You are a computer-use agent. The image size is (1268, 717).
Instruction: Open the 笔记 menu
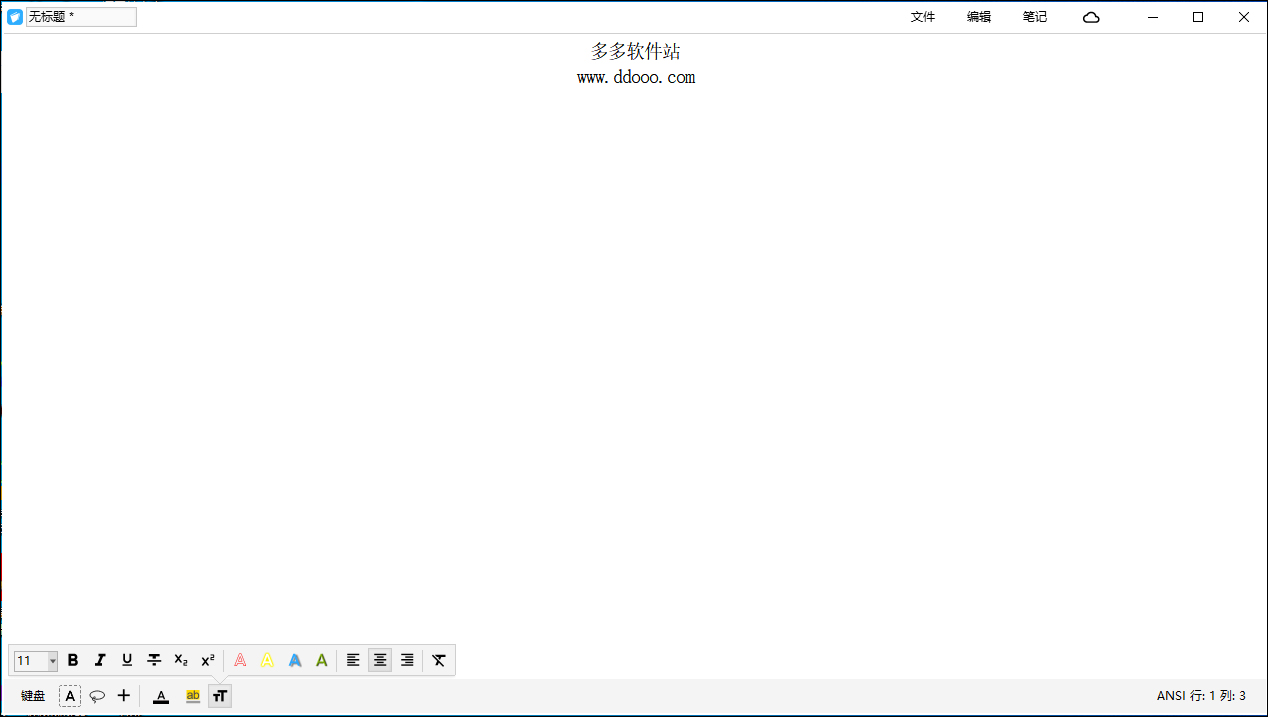(1034, 17)
